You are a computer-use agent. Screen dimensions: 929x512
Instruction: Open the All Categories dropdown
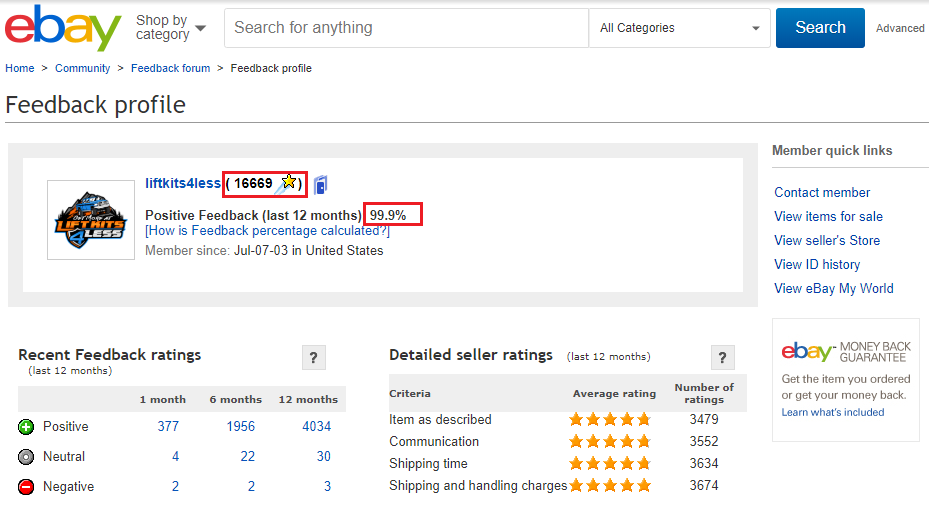coord(680,28)
